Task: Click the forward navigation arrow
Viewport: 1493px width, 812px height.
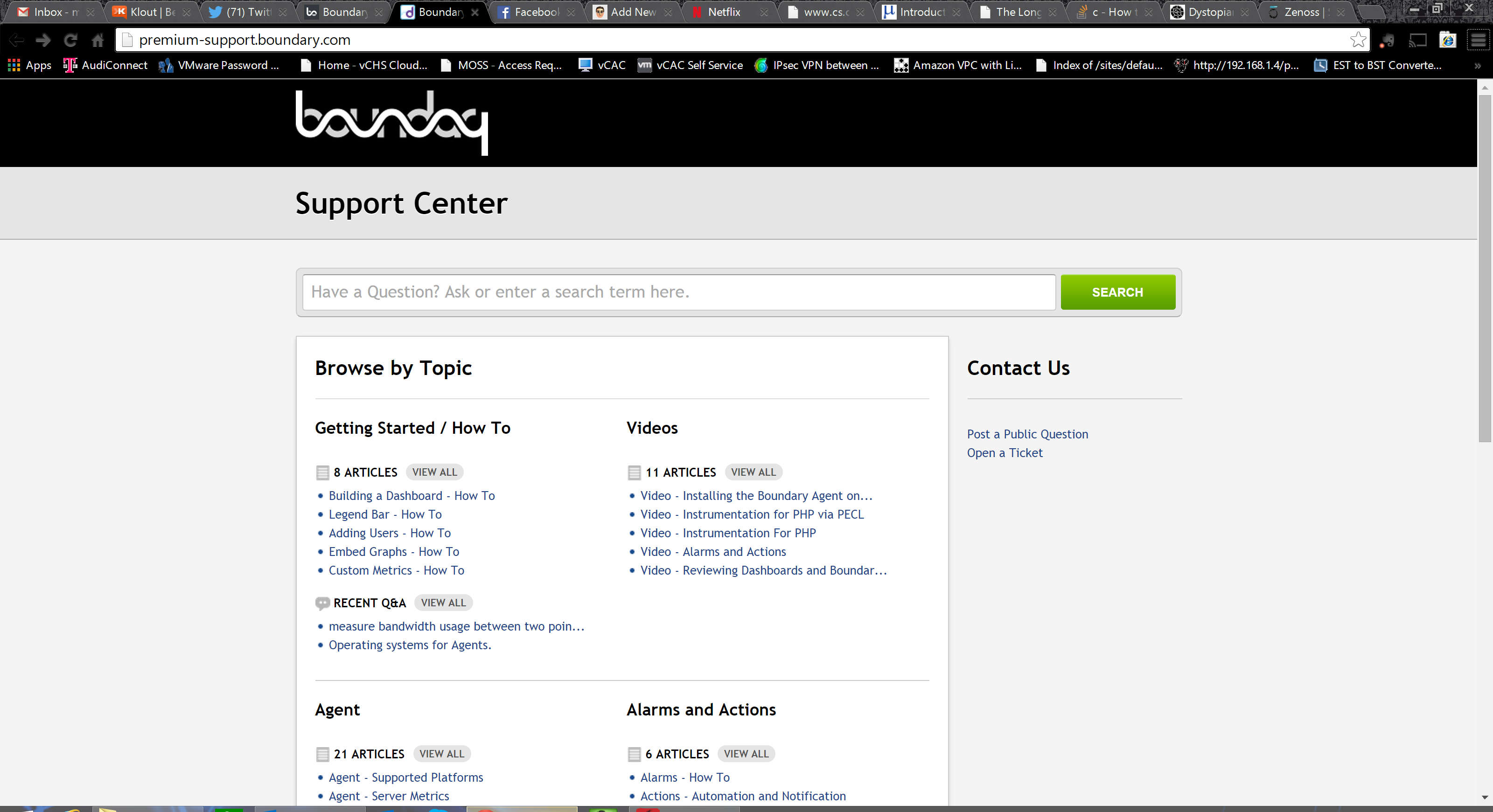Action: point(43,40)
